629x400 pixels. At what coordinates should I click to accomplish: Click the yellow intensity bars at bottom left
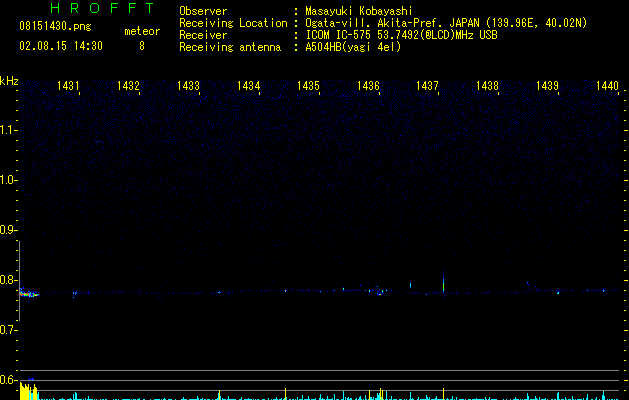point(28,391)
